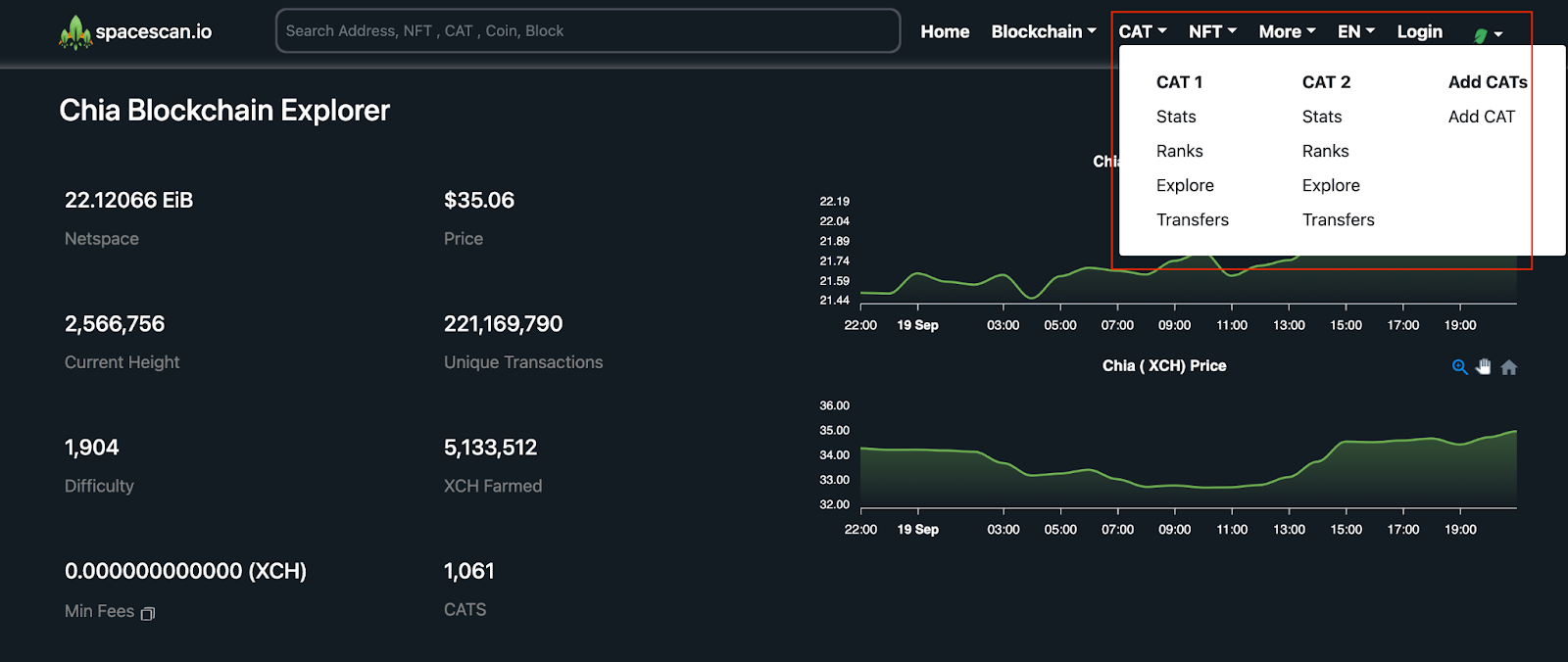
Task: Click the 36.00 axis label on price chart
Action: 835,405
